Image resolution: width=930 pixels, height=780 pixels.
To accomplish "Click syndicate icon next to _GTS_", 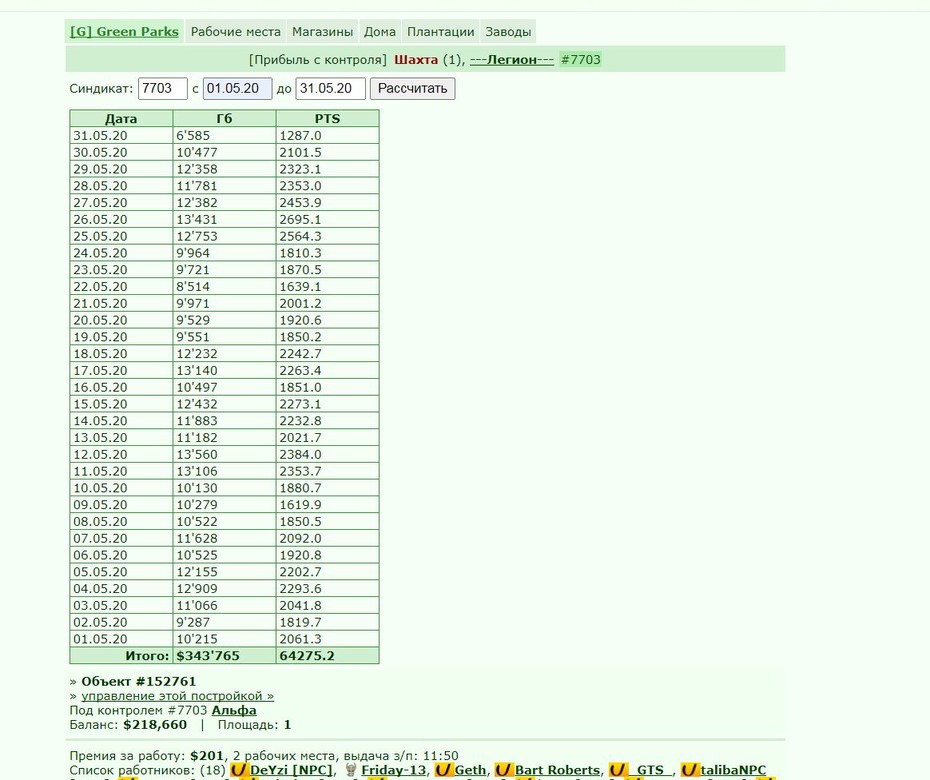I will [x=617, y=770].
